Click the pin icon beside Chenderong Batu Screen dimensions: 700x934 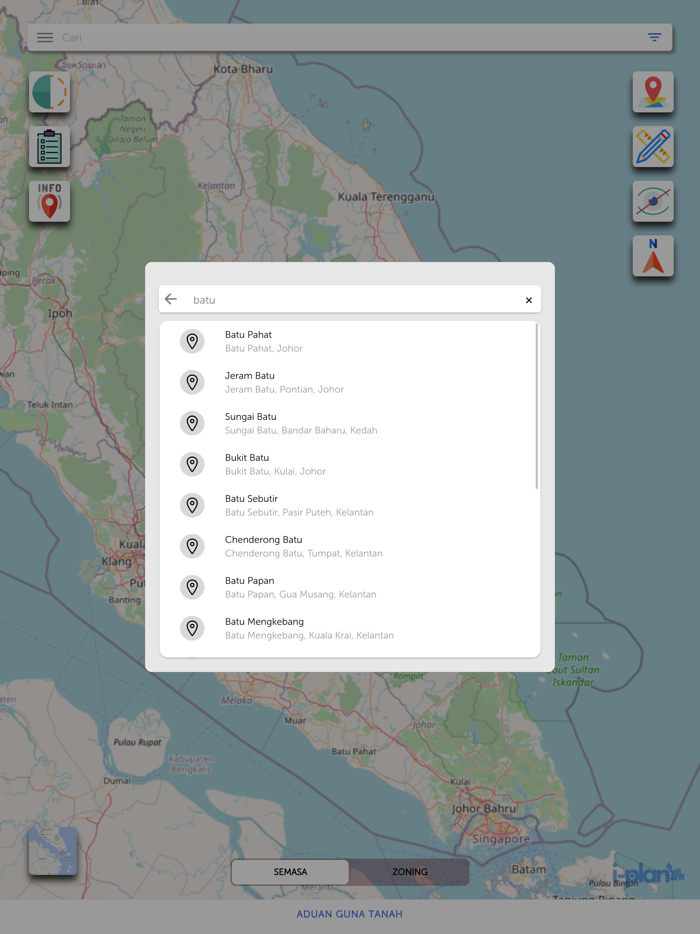pyautogui.click(x=192, y=546)
